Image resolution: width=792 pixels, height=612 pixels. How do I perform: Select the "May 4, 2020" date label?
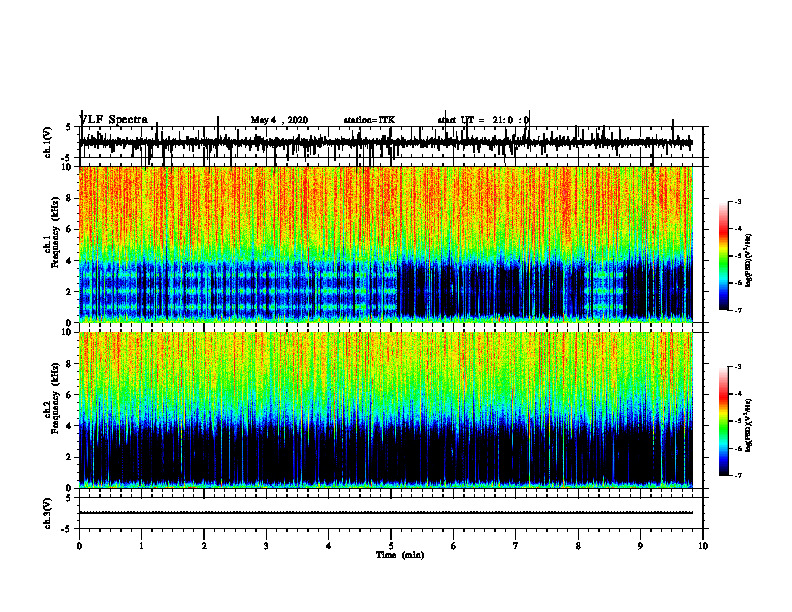click(279, 120)
